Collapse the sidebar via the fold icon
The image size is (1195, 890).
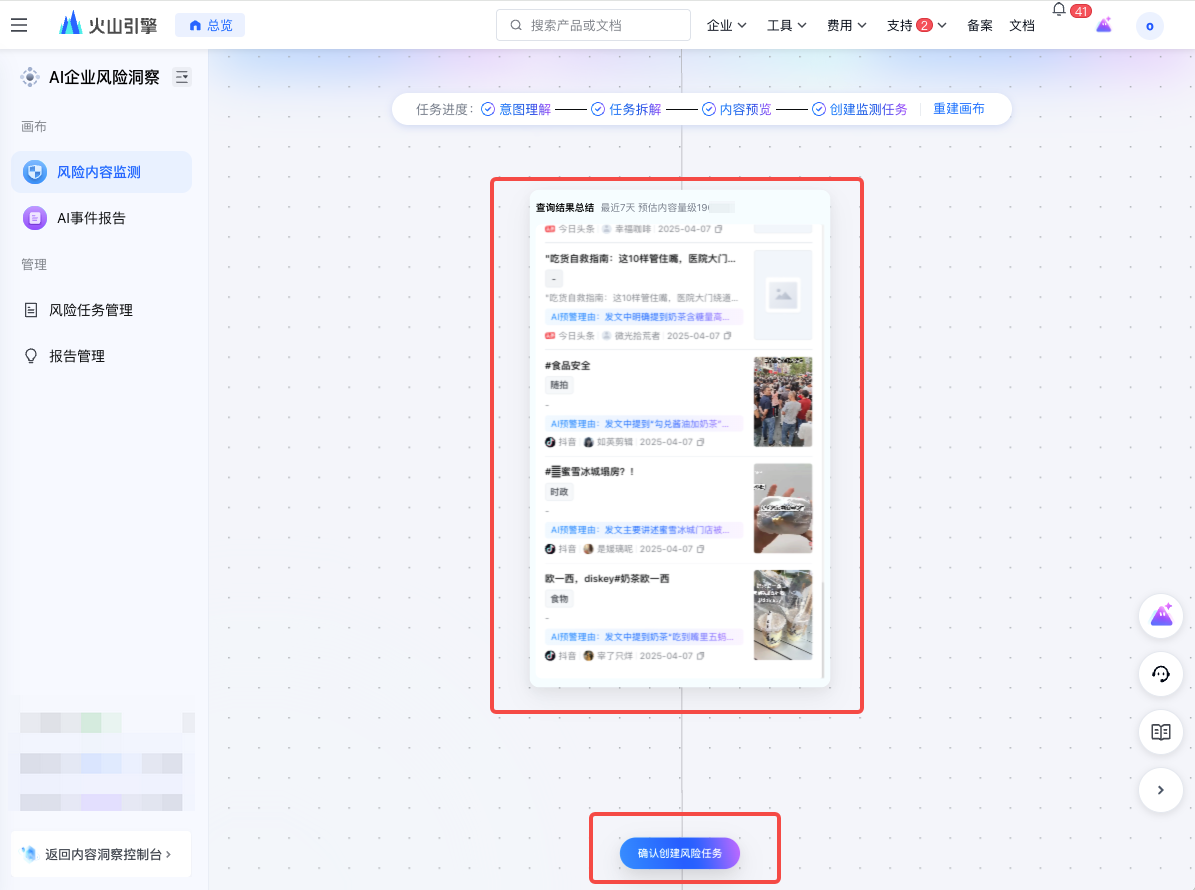(x=182, y=77)
